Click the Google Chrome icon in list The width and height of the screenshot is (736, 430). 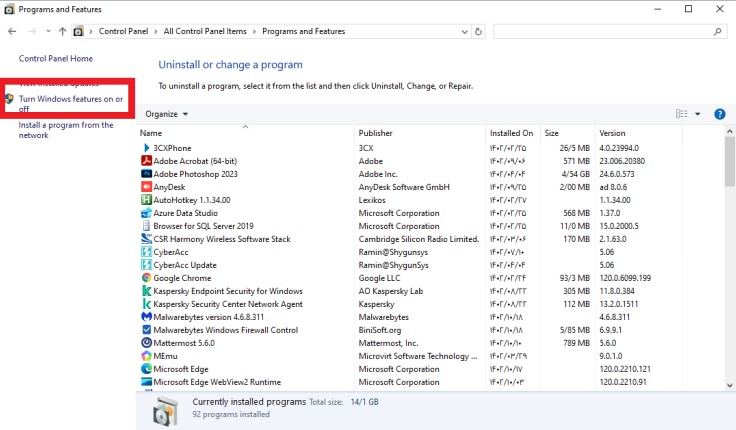pyautogui.click(x=146, y=278)
